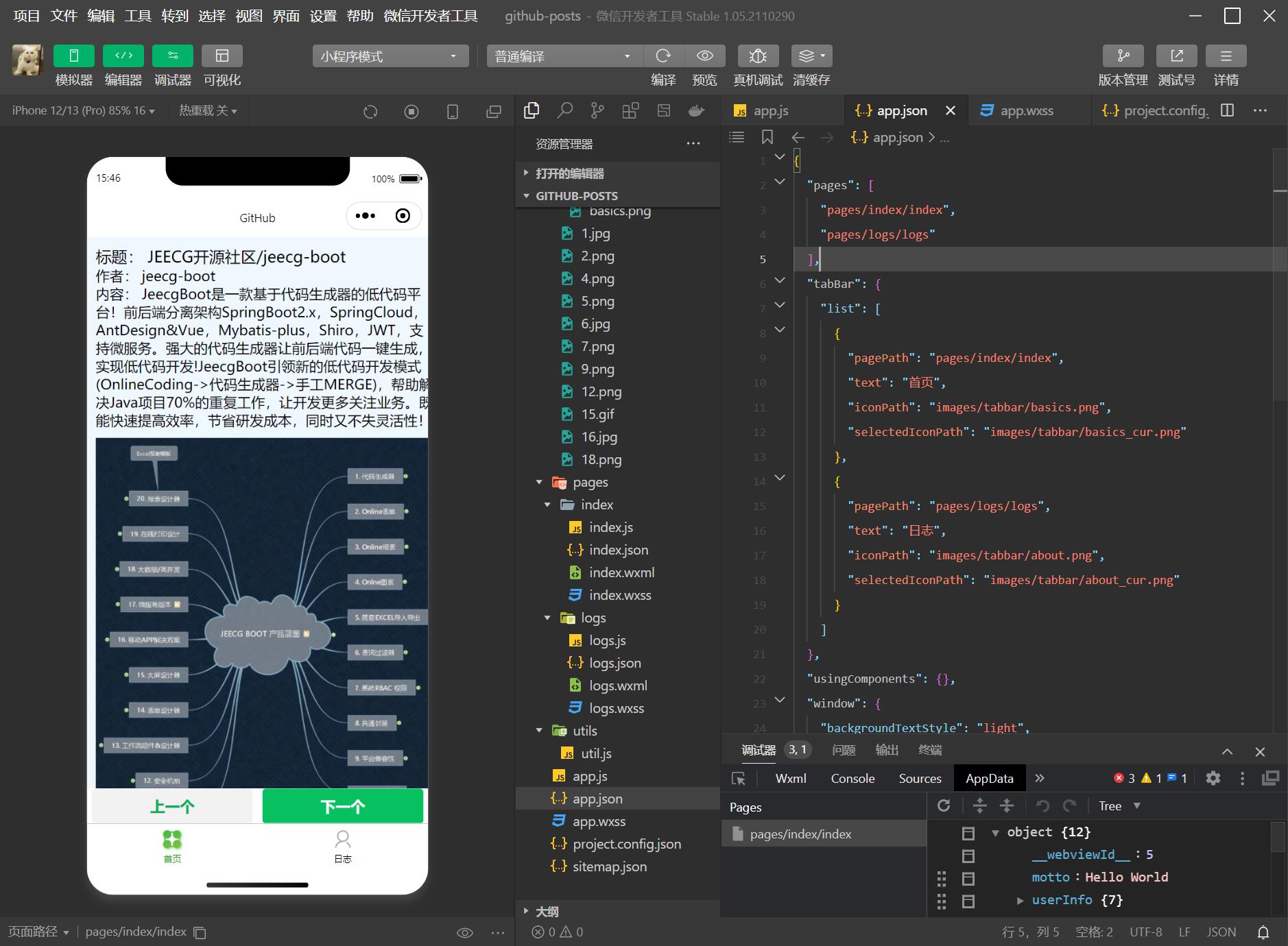Open the 工具 menu
1288x946 pixels.
point(138,16)
